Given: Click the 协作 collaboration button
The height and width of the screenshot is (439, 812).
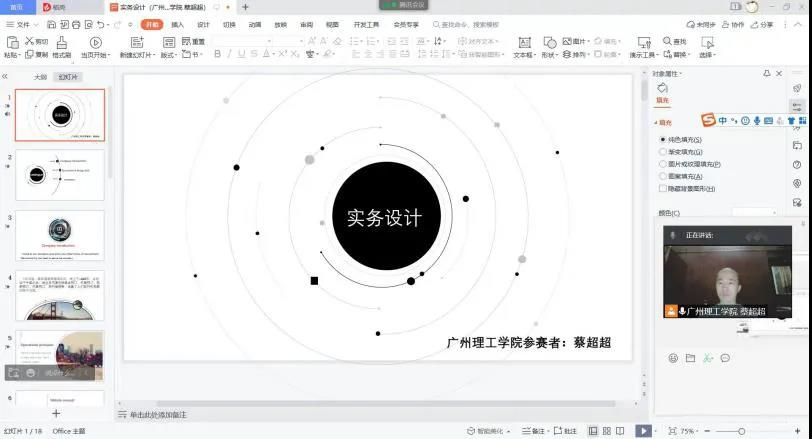Looking at the screenshot, I should click(733, 24).
